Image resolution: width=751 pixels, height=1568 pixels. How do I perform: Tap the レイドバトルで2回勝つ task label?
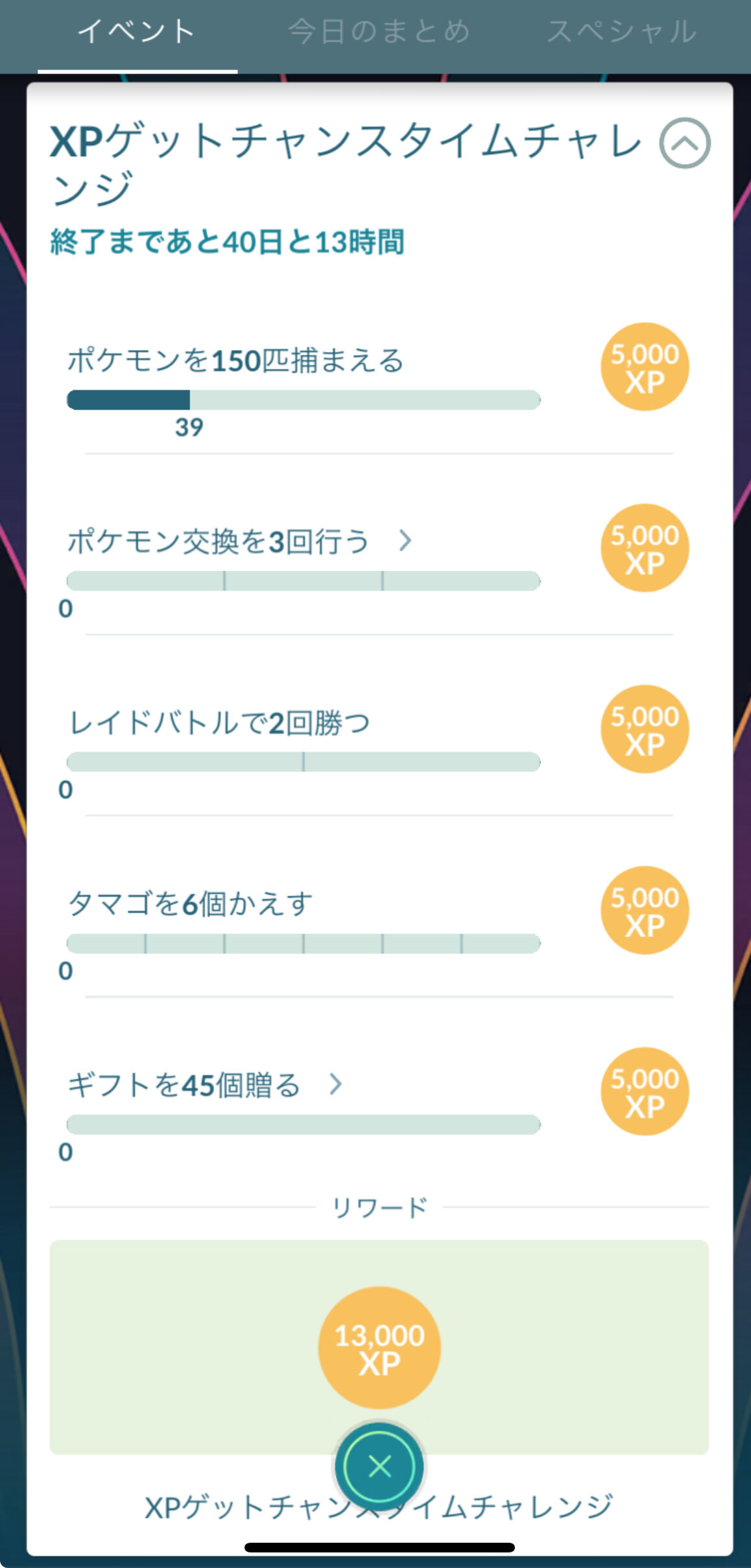(220, 723)
